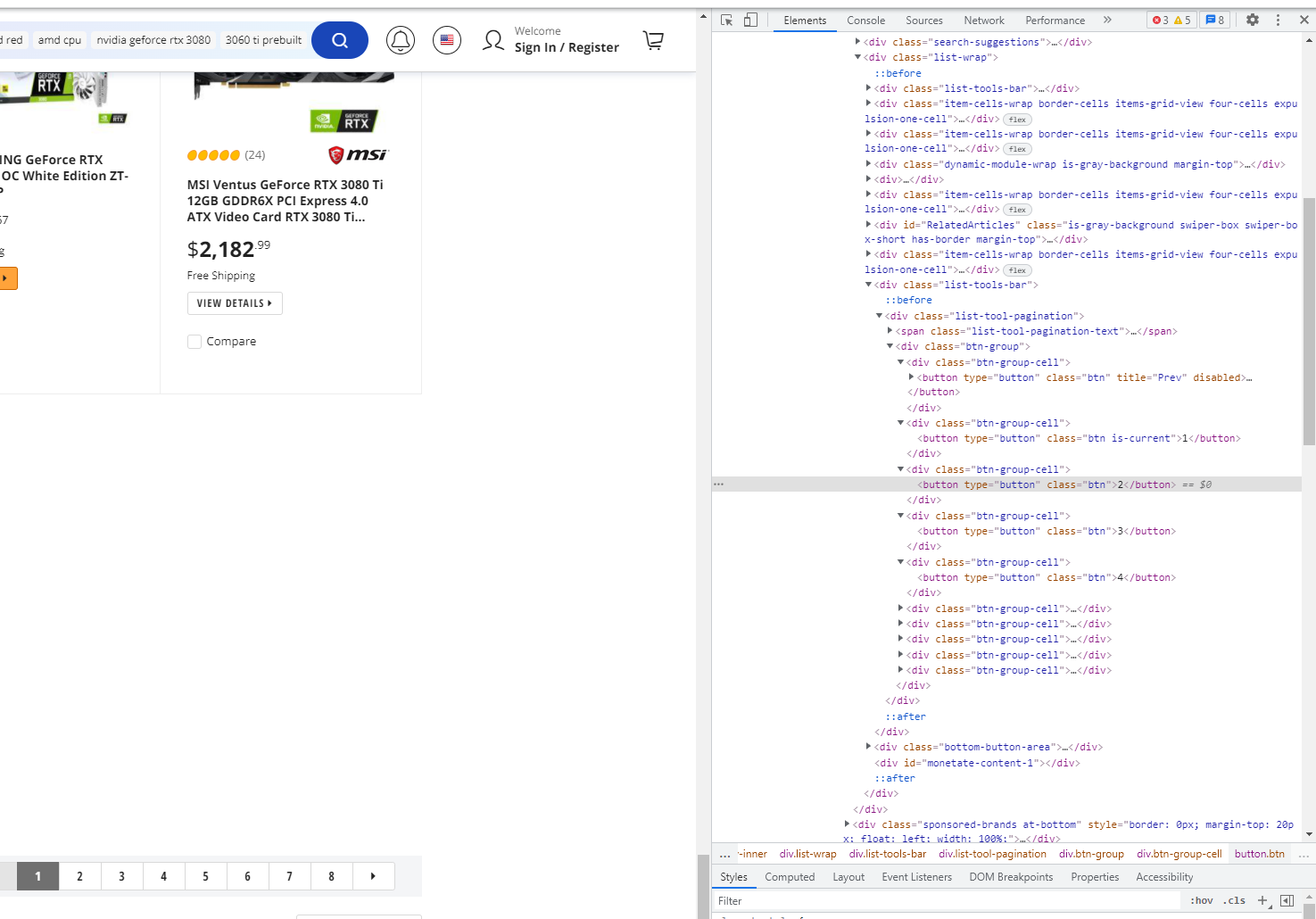Expand the Prev button node
The width and height of the screenshot is (1316, 919).
coord(911,377)
